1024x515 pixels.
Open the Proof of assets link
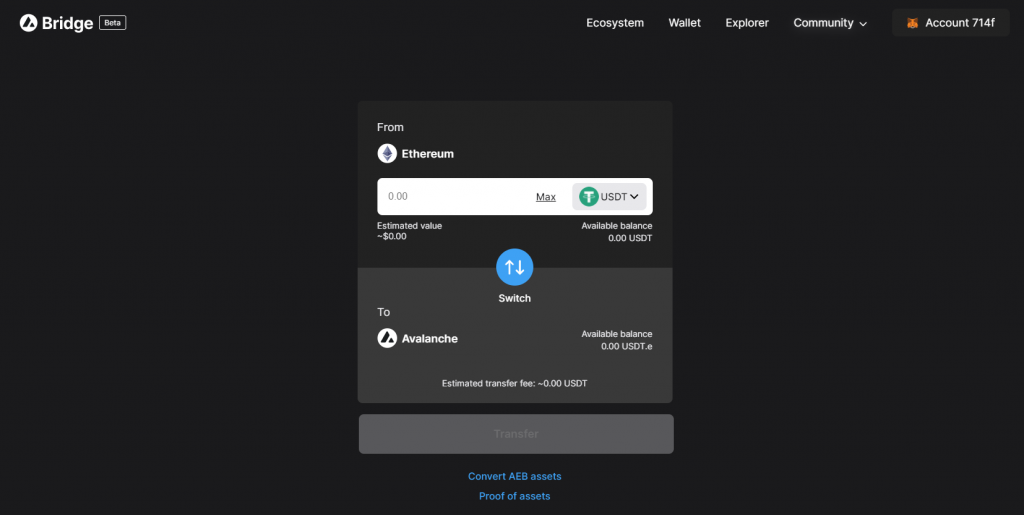pos(515,496)
